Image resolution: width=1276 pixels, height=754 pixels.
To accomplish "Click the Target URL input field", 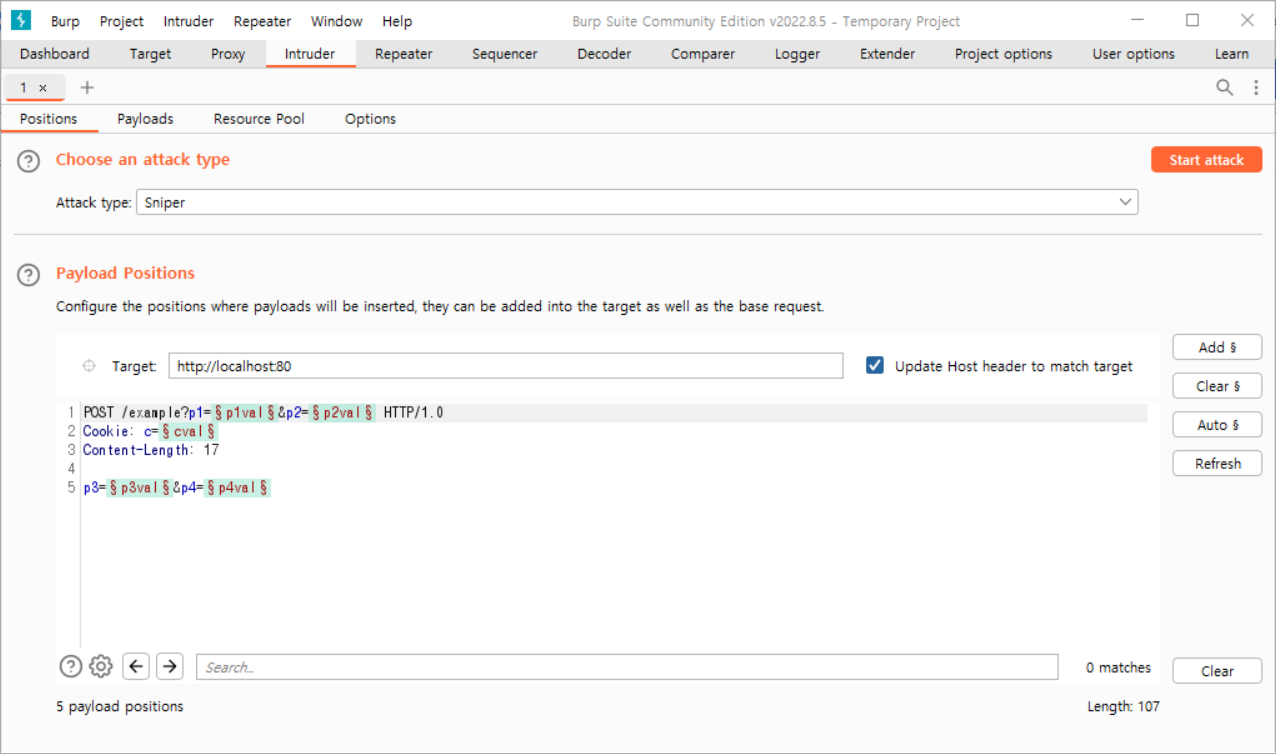I will [506, 366].
